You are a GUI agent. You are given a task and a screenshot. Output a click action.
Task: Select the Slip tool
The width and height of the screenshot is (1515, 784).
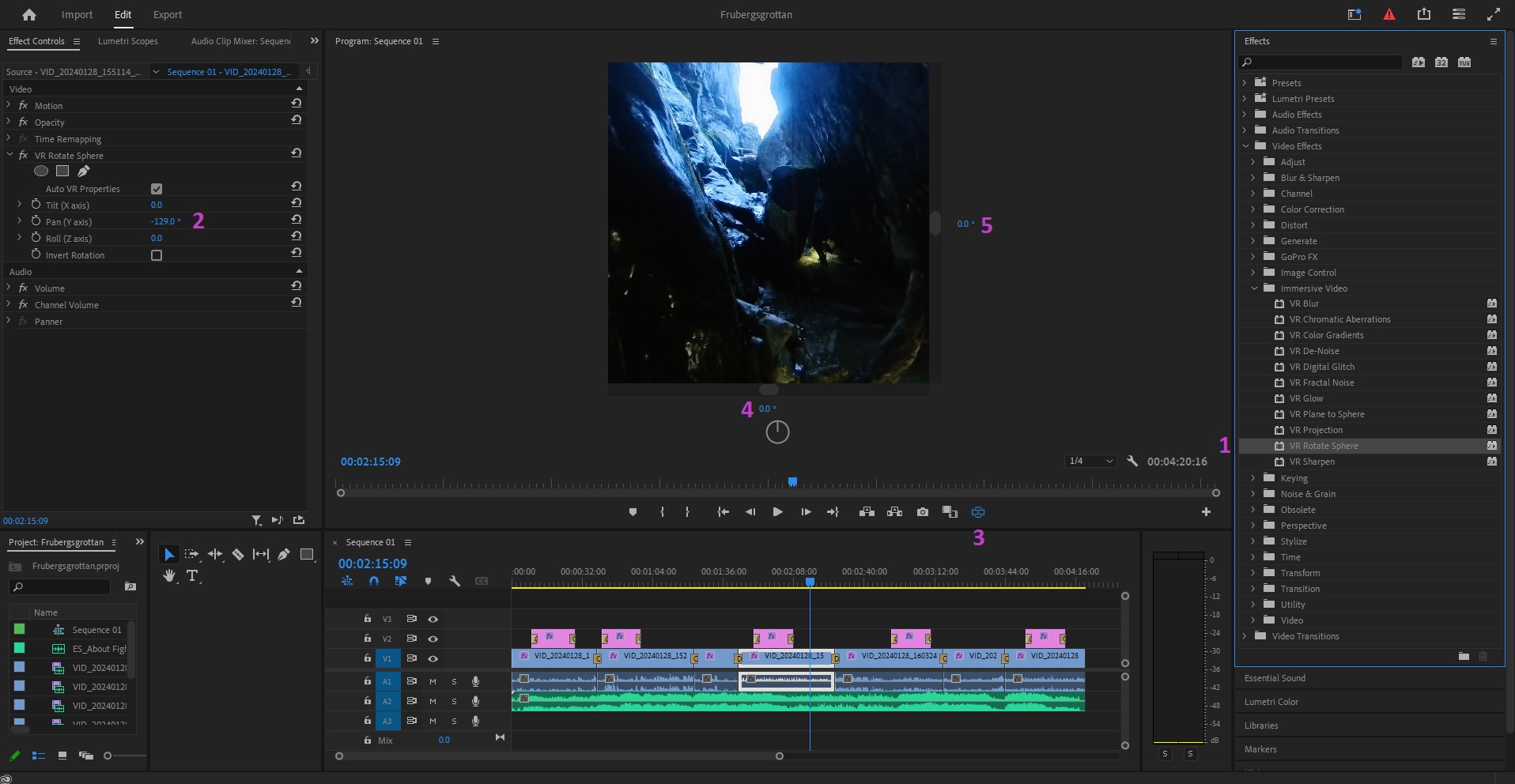261,555
